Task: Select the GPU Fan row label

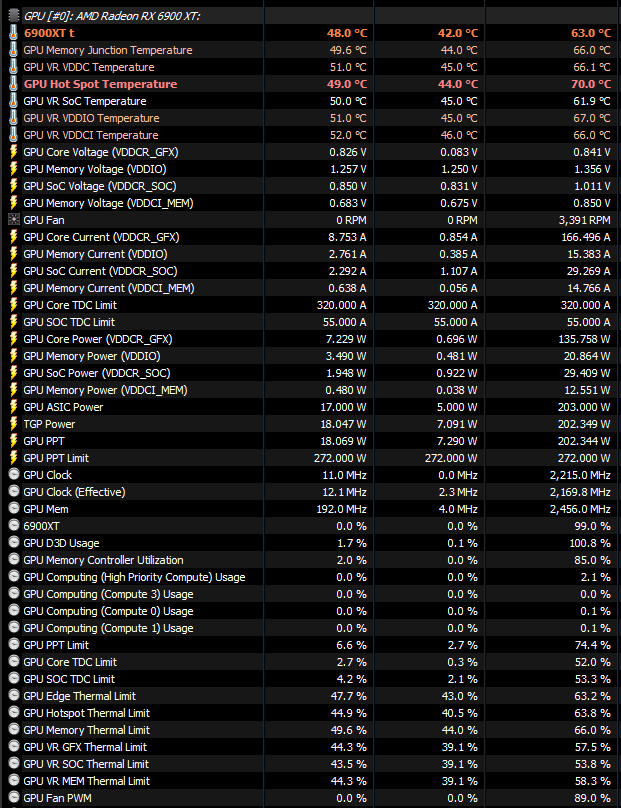Action: point(44,220)
